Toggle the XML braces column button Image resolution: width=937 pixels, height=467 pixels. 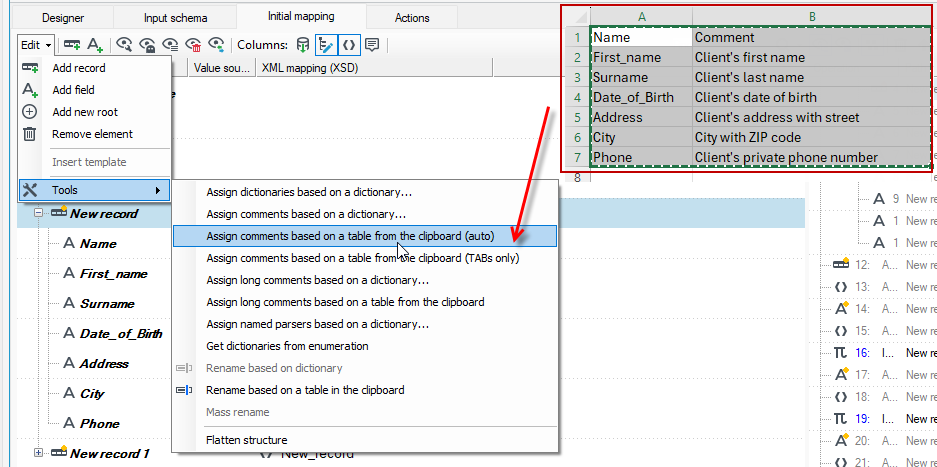point(350,44)
